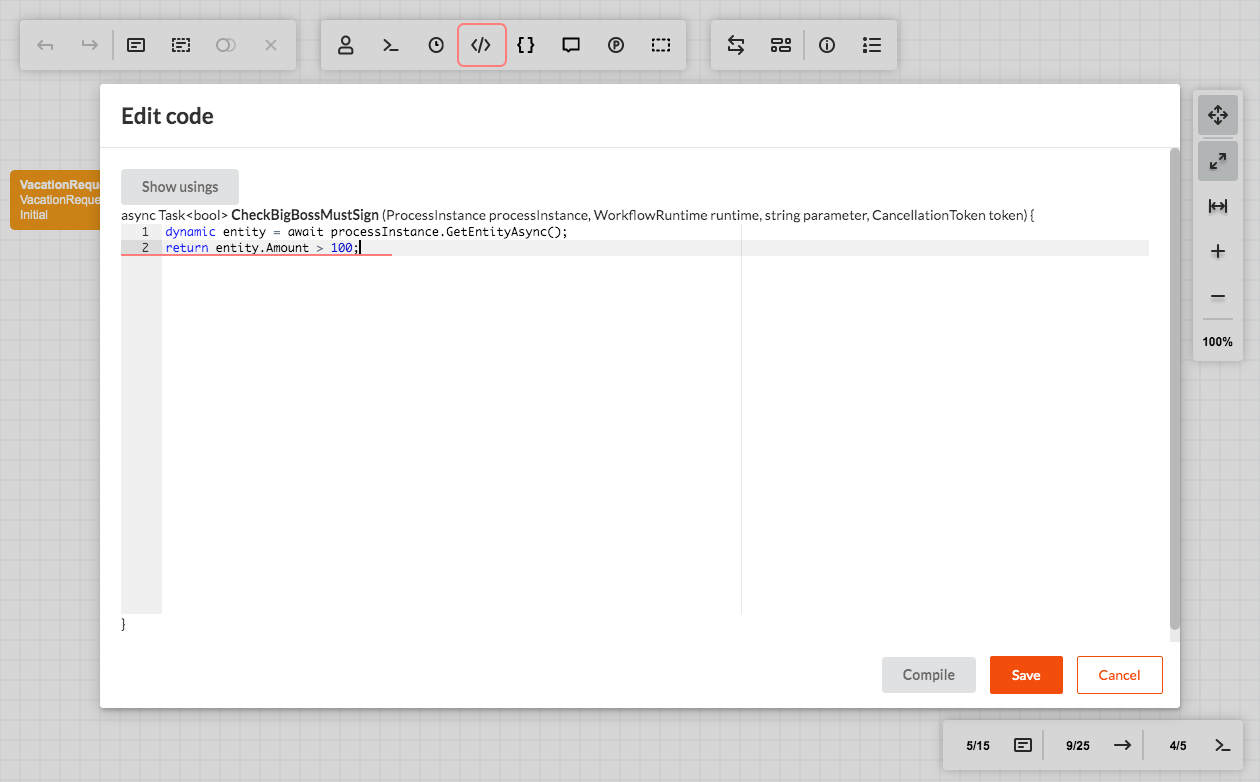Open the timers clock icon
Screen dimensions: 1260x782
[436, 45]
